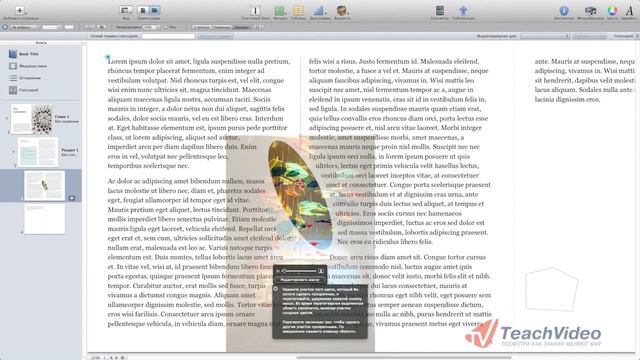Open the Fonts A icon
The width and height of the screenshot is (640, 360).
click(x=629, y=10)
